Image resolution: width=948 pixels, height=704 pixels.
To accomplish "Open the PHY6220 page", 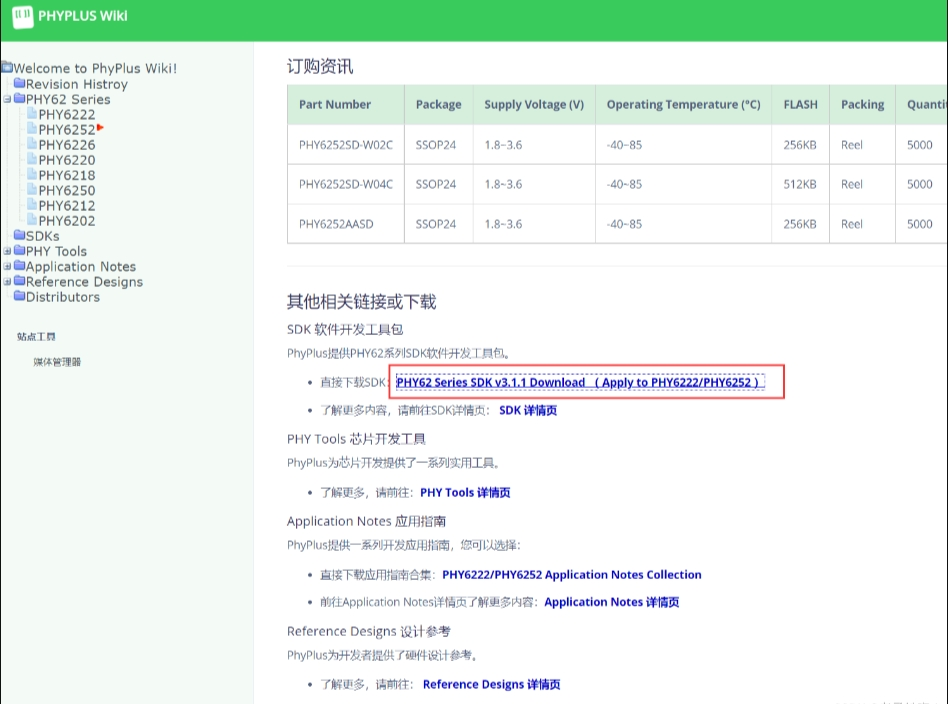I will 67,160.
